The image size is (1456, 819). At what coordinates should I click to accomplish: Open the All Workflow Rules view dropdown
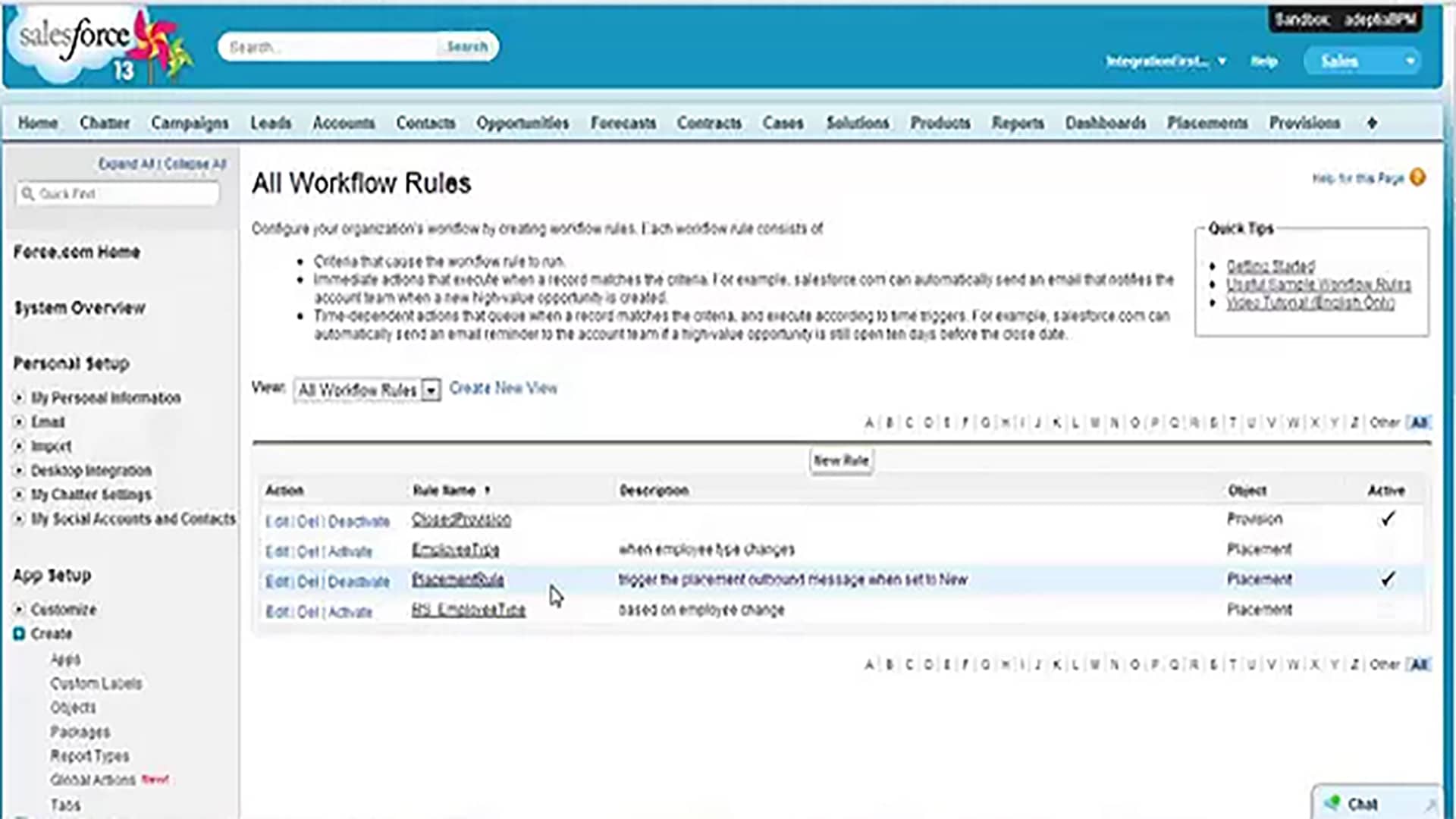tap(431, 391)
